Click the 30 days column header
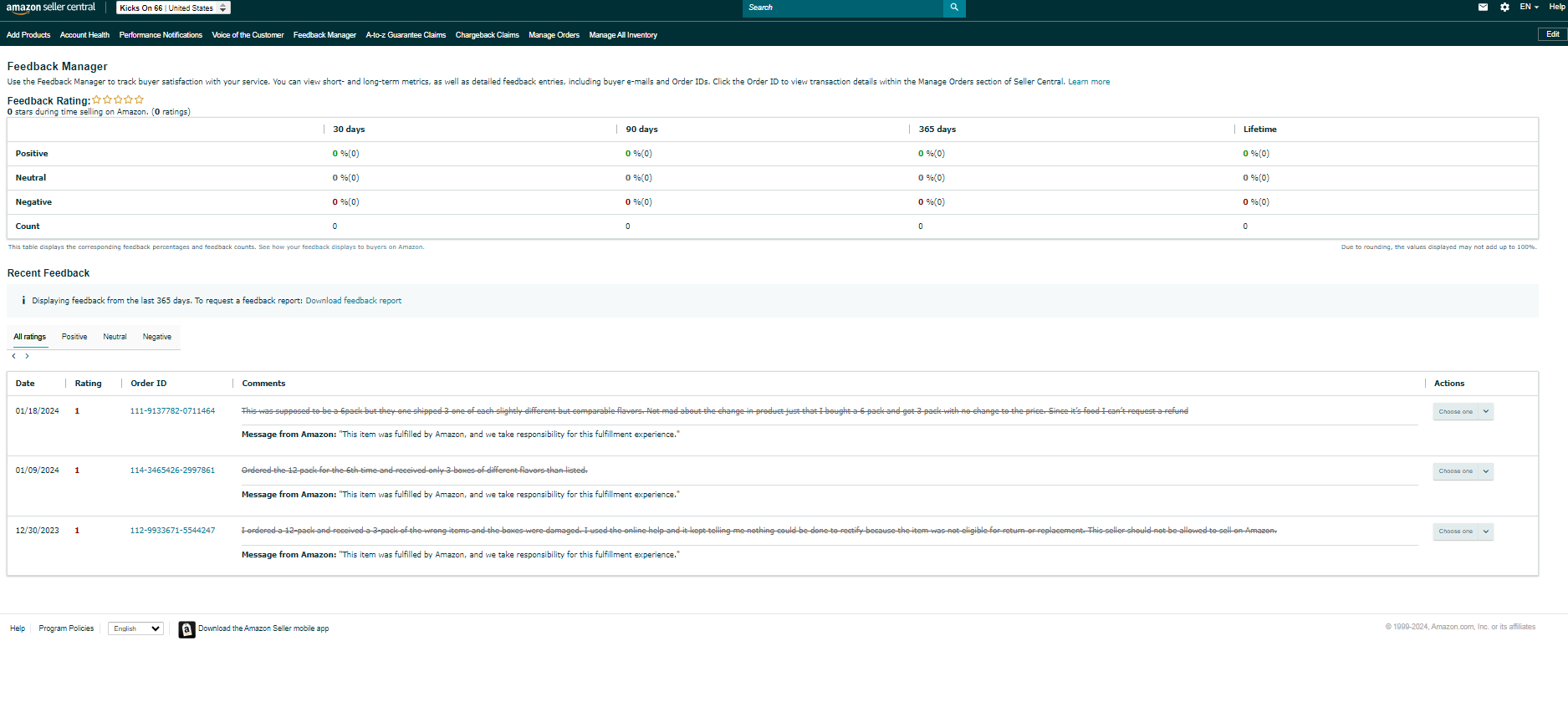The height and width of the screenshot is (702, 1568). pos(349,130)
